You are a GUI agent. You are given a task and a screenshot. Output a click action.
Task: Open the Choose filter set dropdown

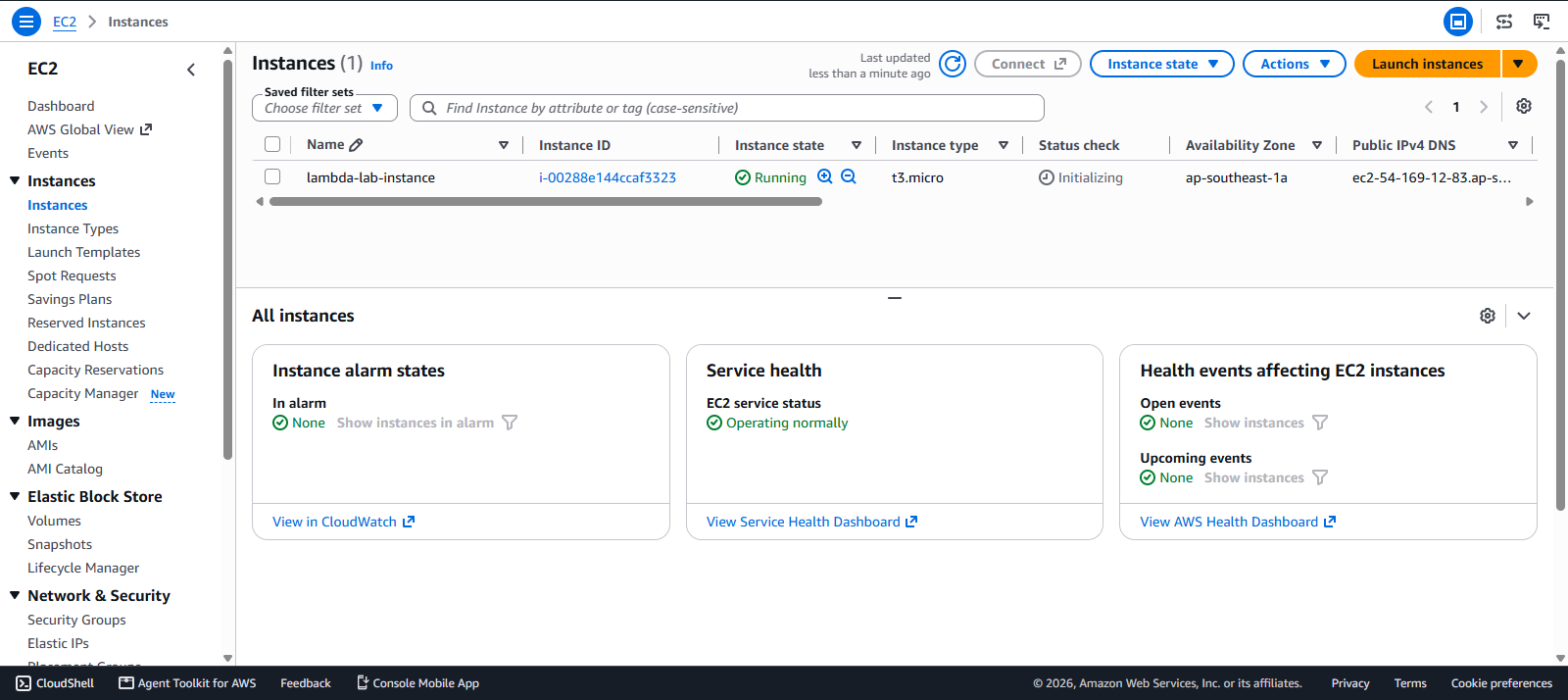(x=324, y=108)
